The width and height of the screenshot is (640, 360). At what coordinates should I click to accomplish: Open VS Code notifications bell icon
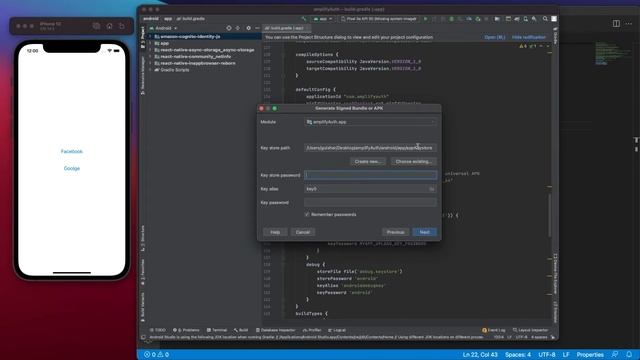629,355
